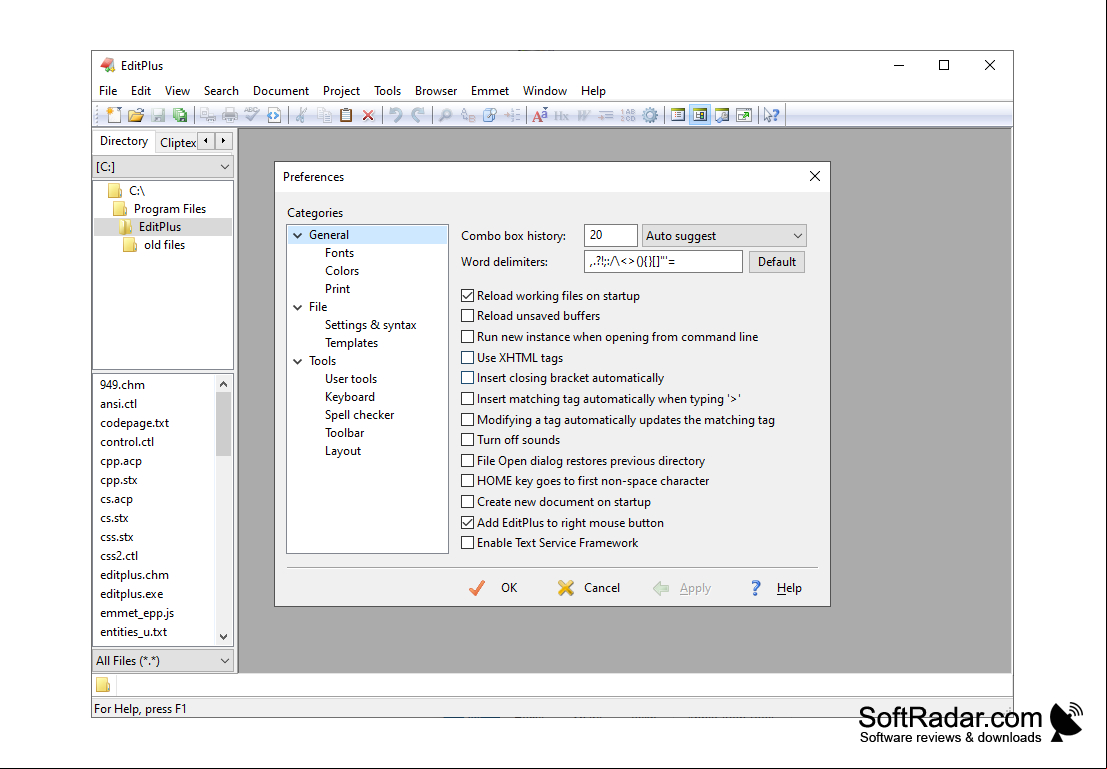Open the Auto suggest dropdown

click(x=724, y=236)
